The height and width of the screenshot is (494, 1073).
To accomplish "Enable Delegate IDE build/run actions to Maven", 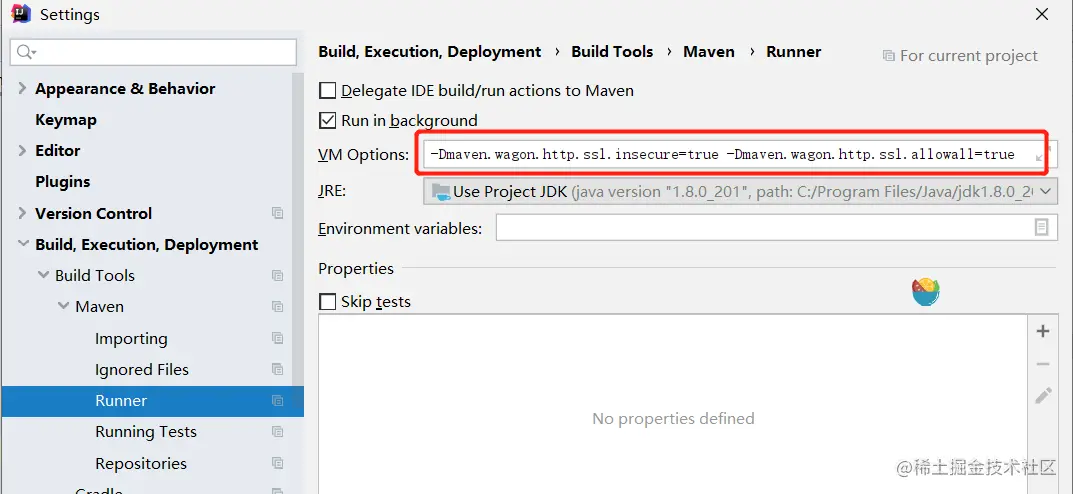I will [x=327, y=91].
